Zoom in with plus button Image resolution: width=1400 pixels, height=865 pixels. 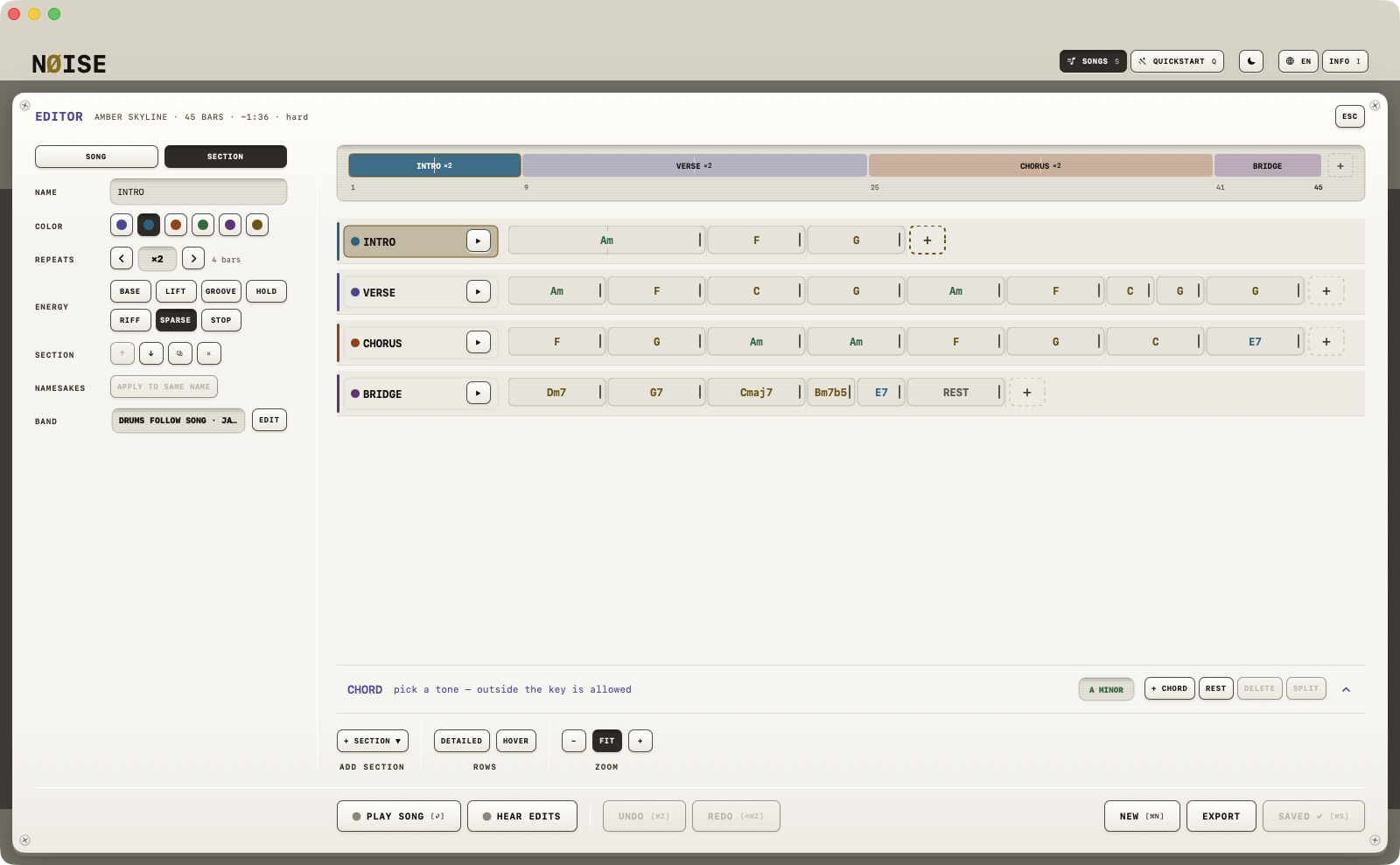click(x=640, y=741)
